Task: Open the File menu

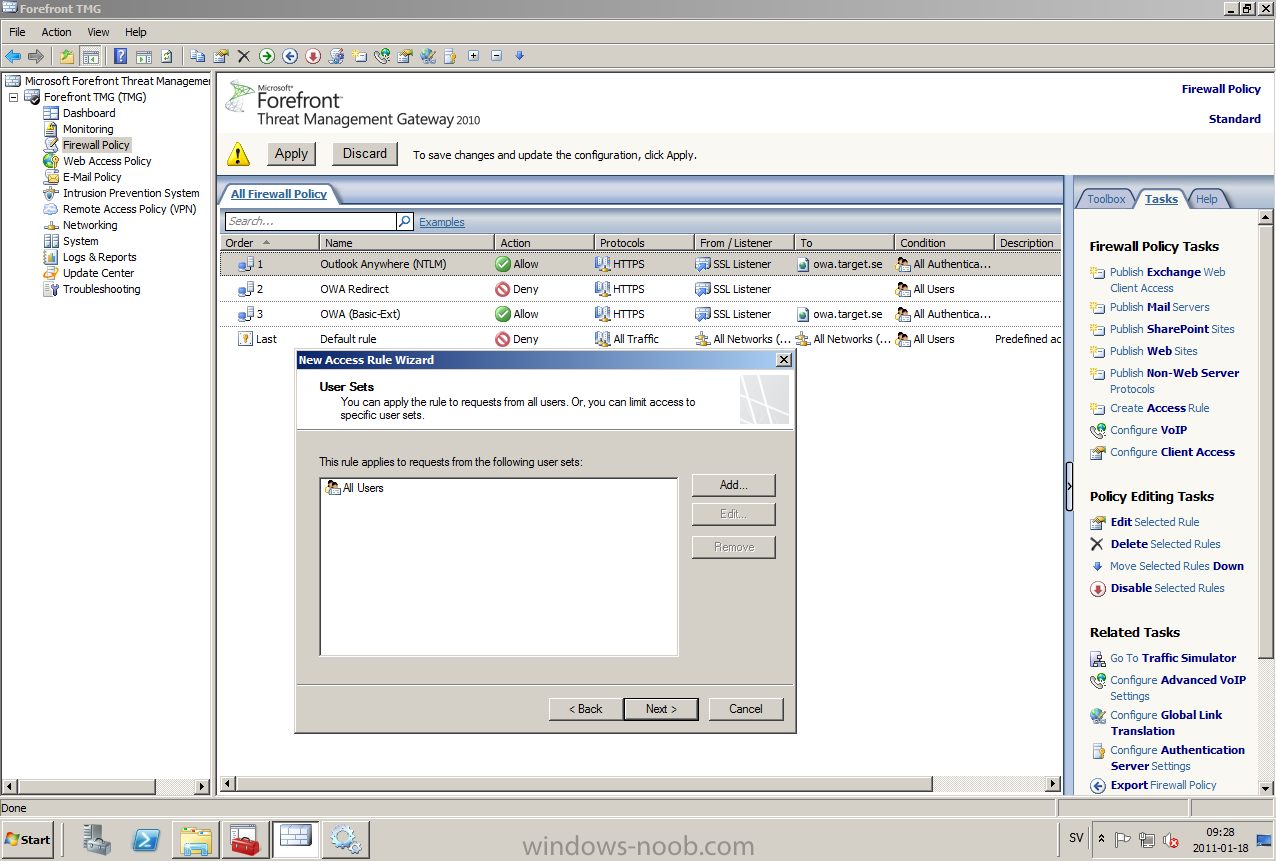Action: pos(17,32)
